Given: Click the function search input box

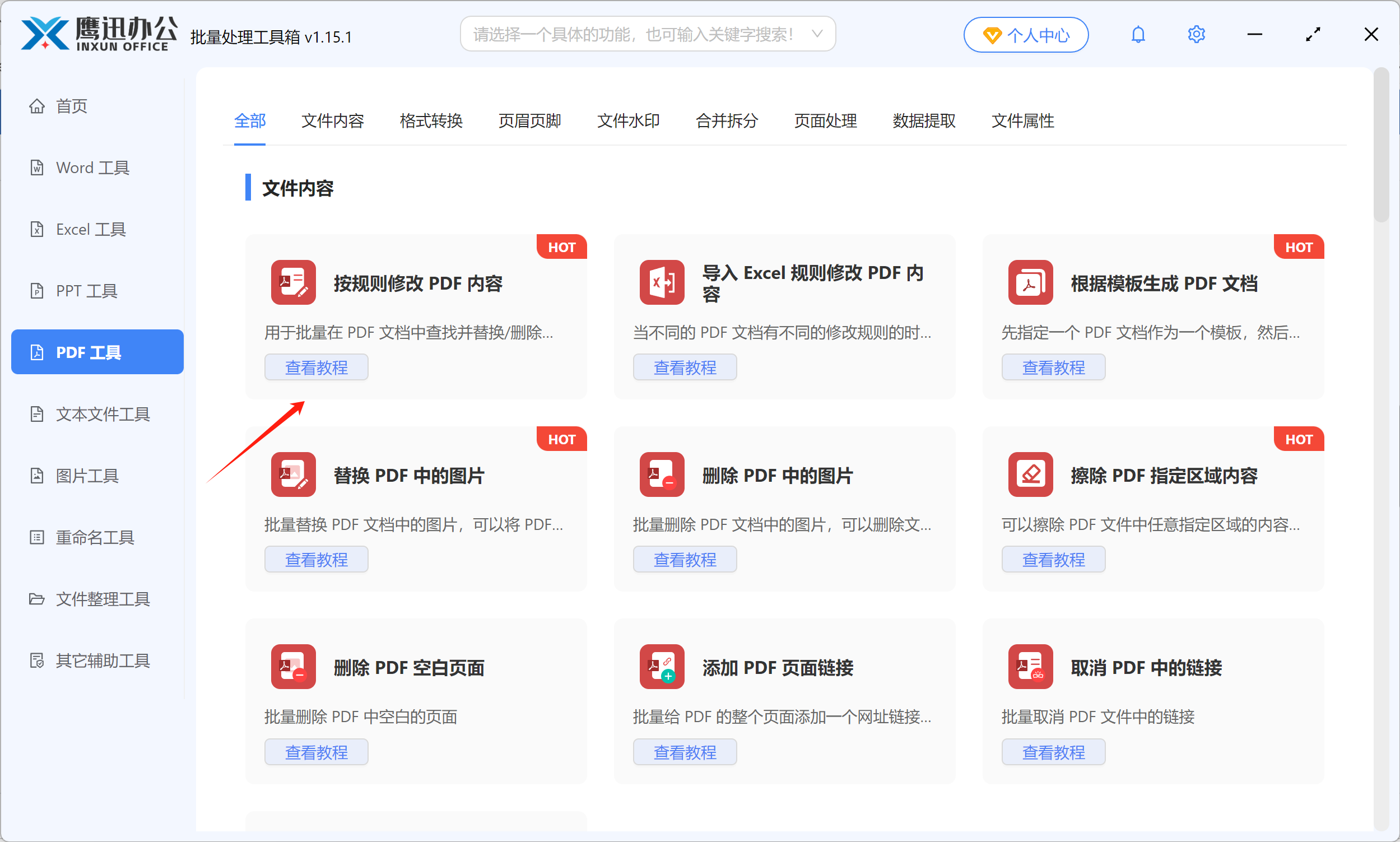Looking at the screenshot, I should [648, 34].
